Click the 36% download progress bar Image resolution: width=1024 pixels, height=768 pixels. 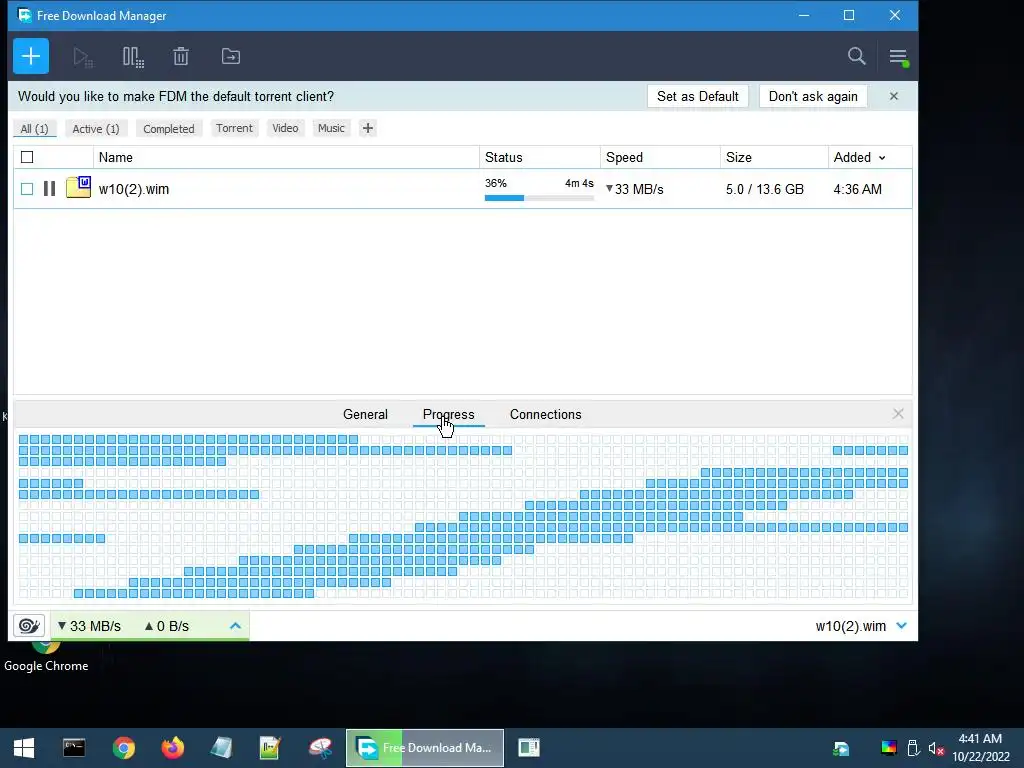[x=539, y=198]
